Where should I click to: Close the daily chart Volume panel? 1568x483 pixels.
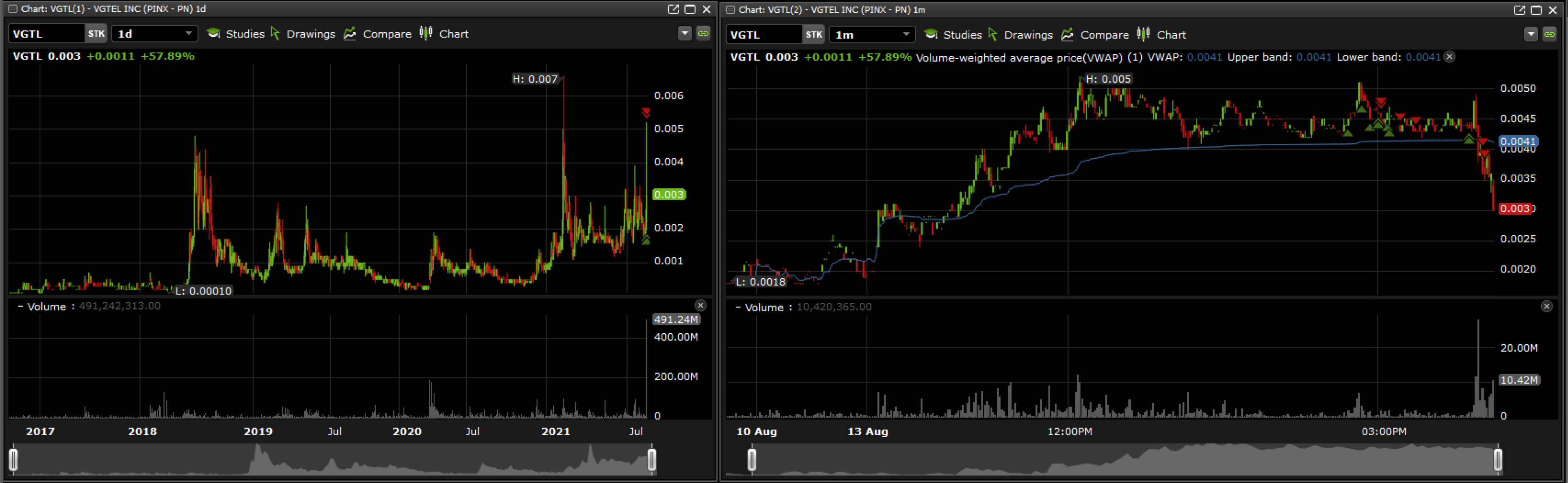tap(701, 306)
